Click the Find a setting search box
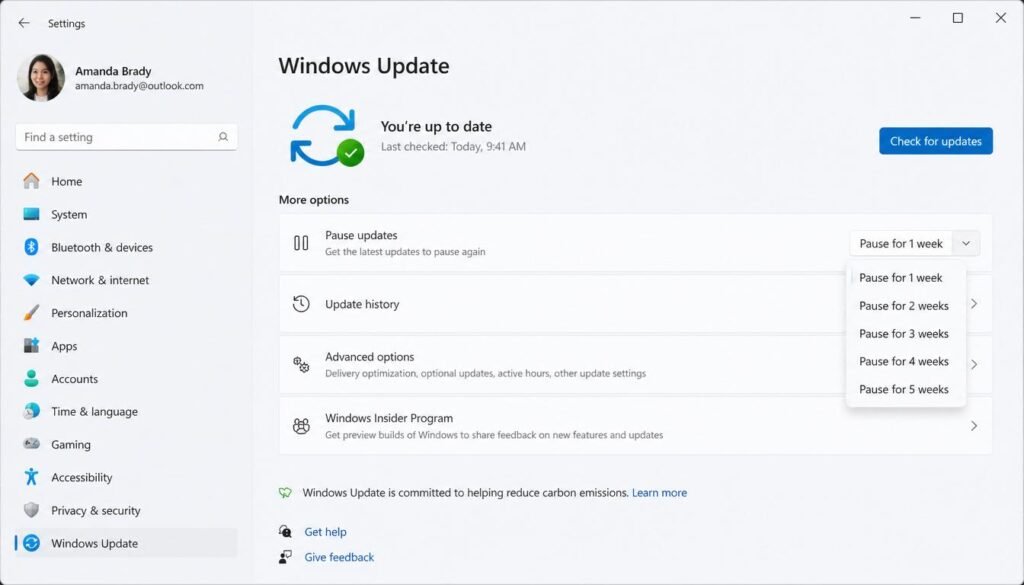Viewport: 1024px width, 585px height. pos(126,137)
